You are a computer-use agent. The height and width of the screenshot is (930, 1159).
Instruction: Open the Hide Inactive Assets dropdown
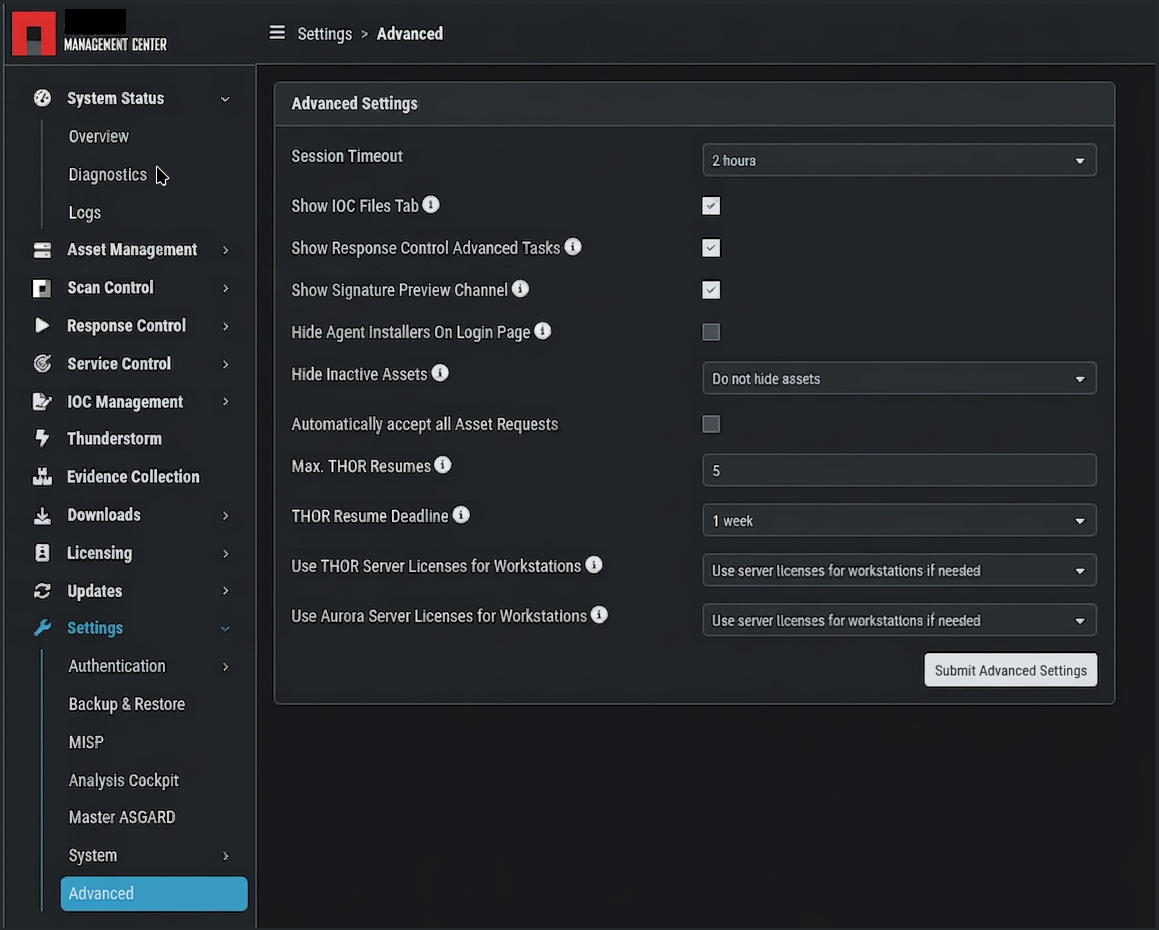[899, 379]
